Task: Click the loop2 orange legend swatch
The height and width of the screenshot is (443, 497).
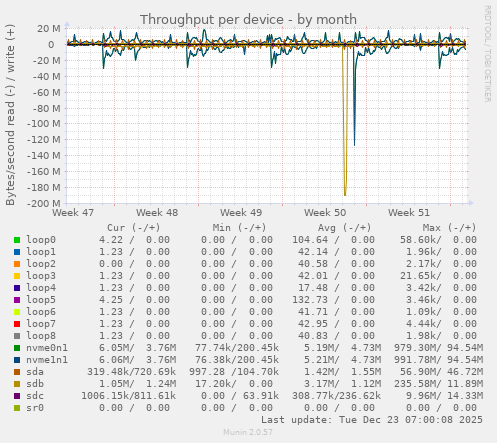Action: pyautogui.click(x=17, y=264)
